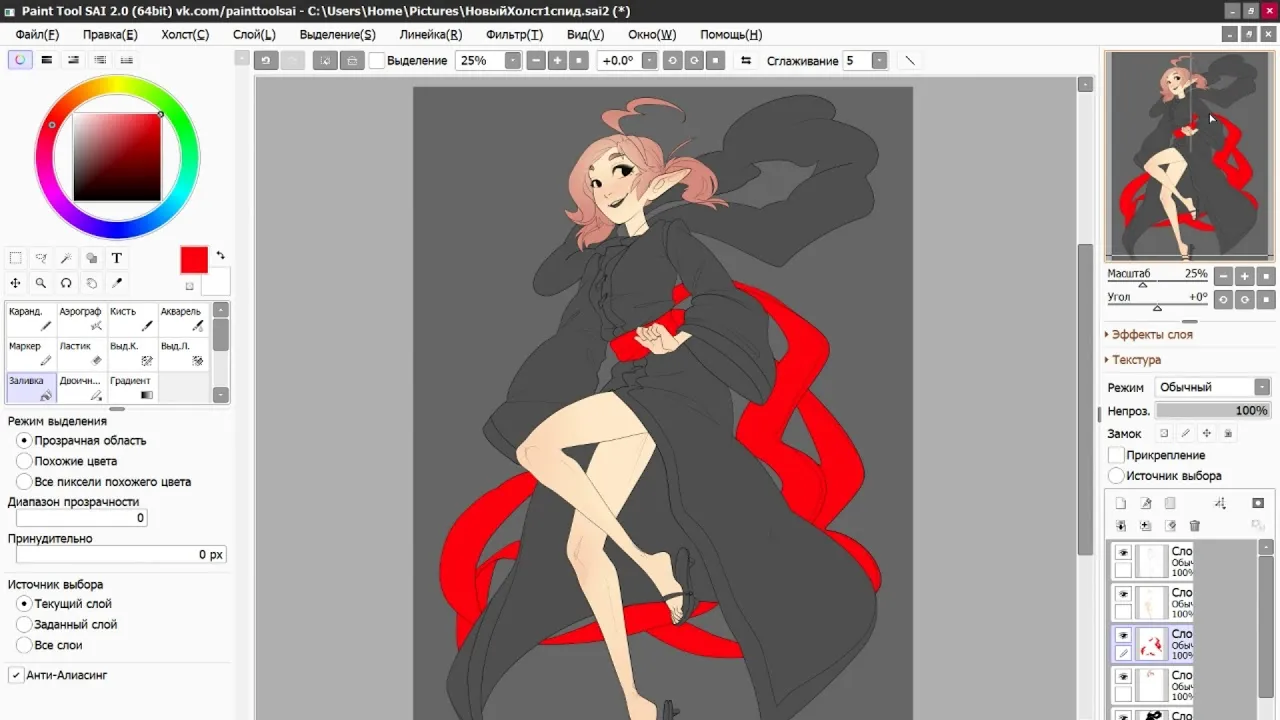Disable the Анти-Алиасинг checkbox
The width and height of the screenshot is (1280, 720).
tap(16, 675)
